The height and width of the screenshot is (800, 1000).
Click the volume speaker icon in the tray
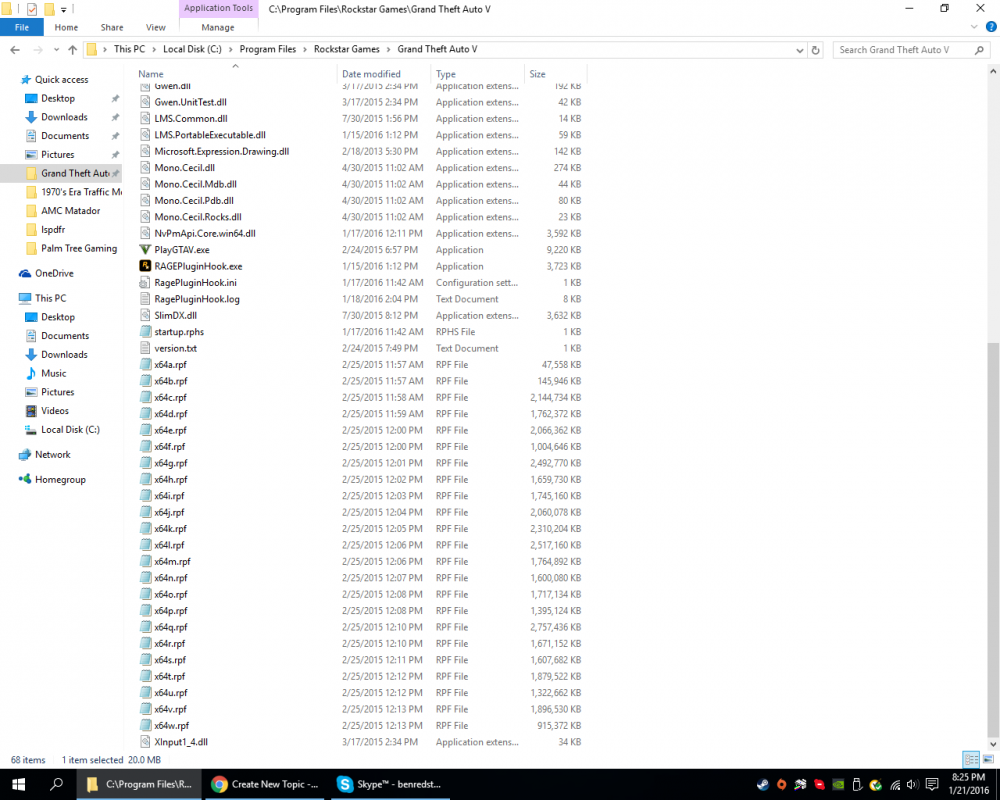tap(912, 785)
